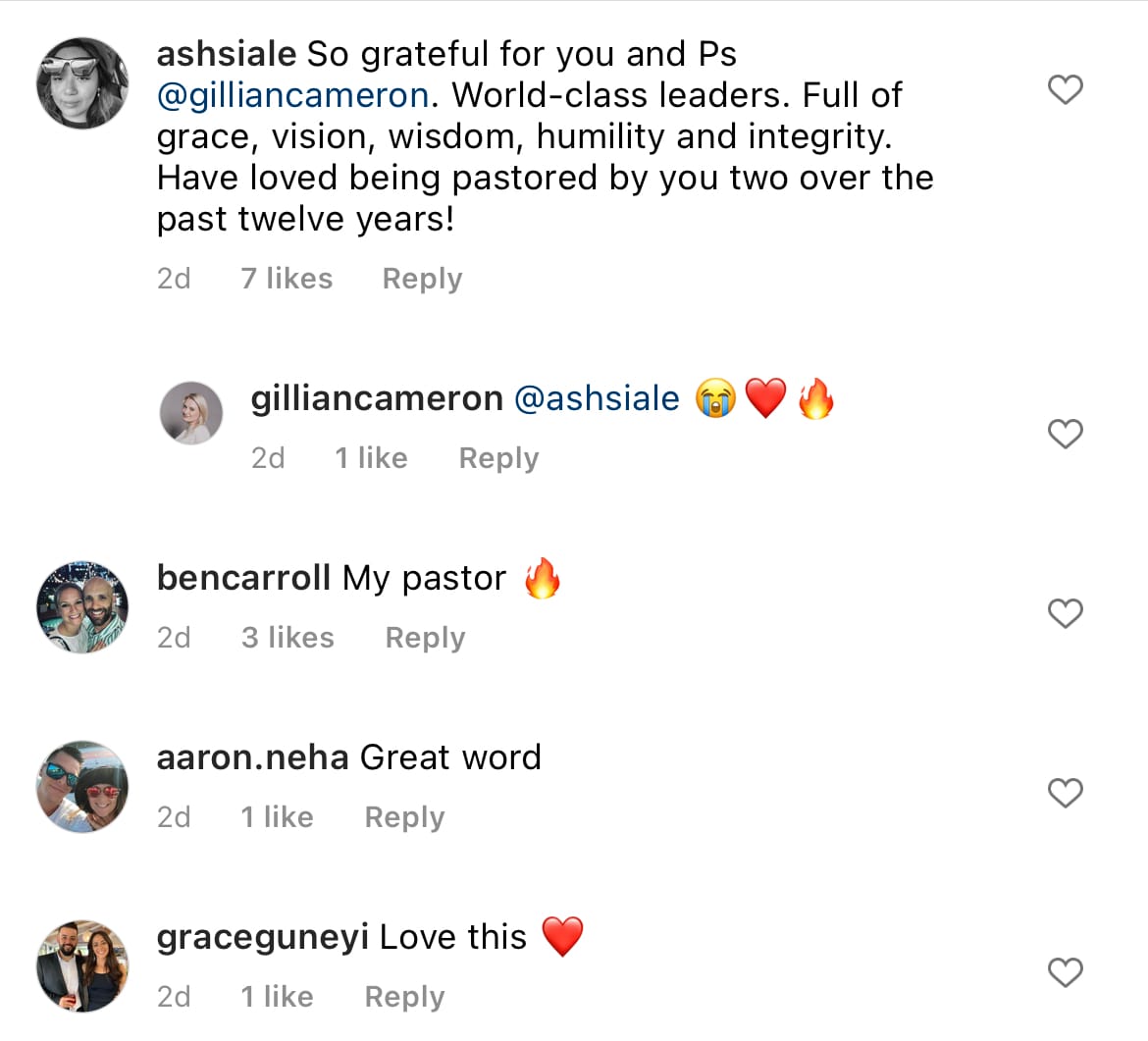The width and height of the screenshot is (1148, 1041).
Task: Open bencarroll's profile picture
Action: tap(81, 607)
